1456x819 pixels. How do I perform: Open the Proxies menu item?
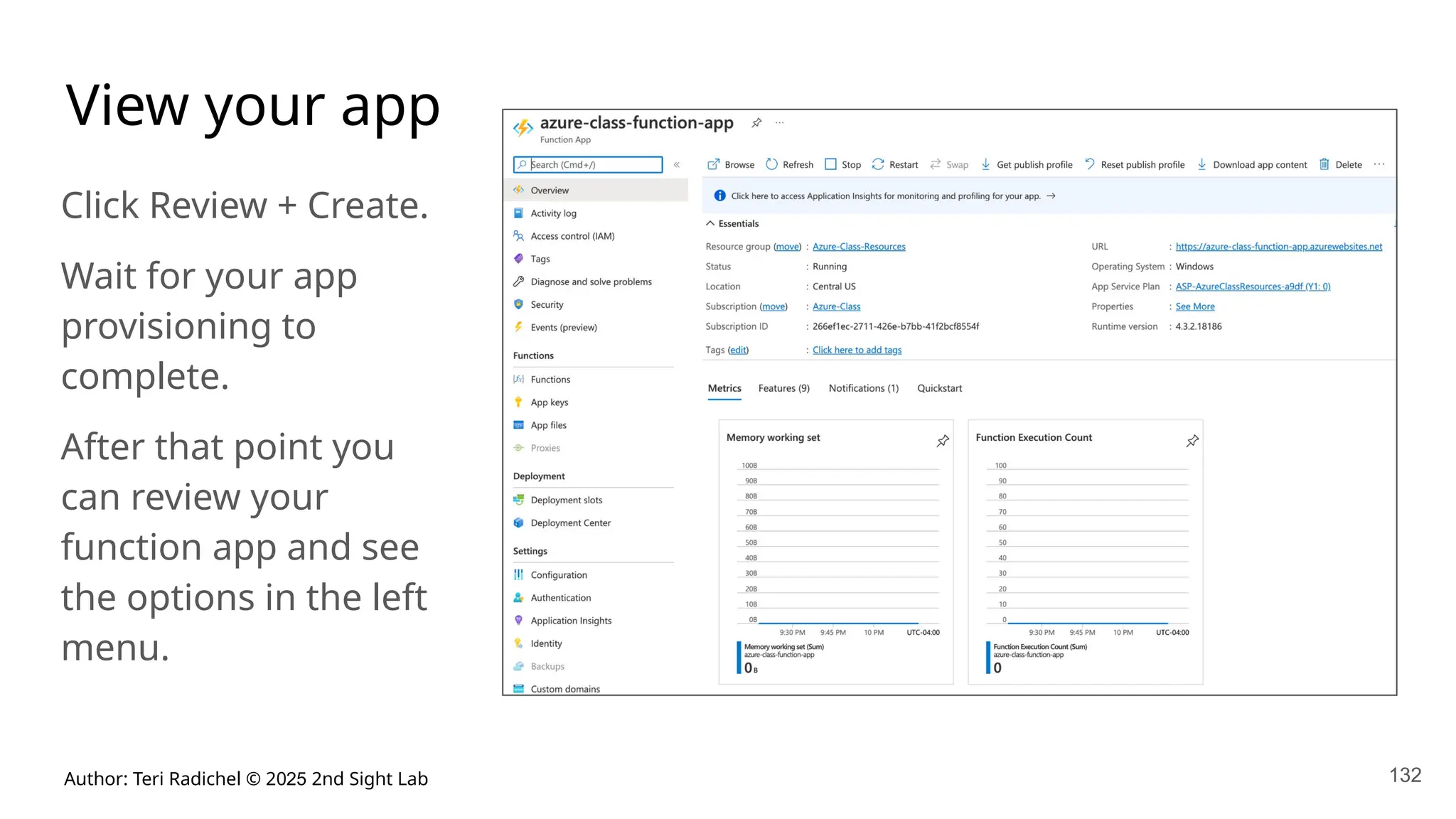coord(545,448)
